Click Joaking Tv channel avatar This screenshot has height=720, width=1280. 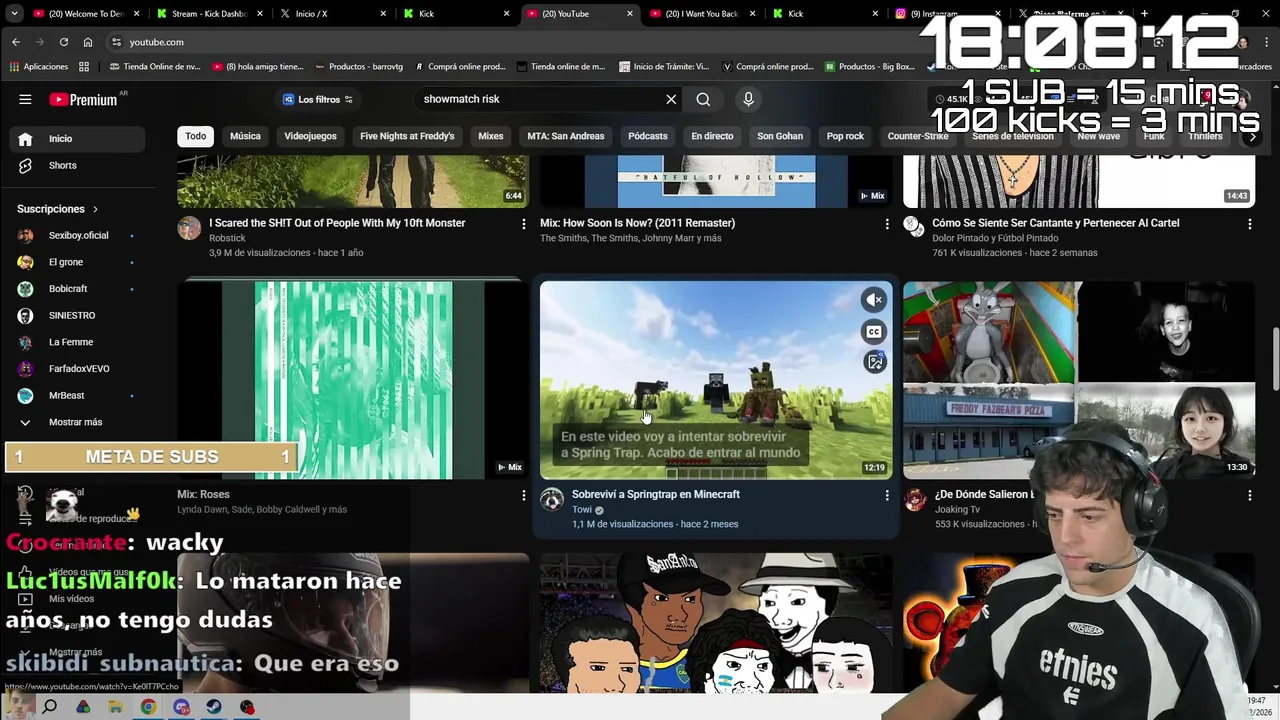click(915, 499)
